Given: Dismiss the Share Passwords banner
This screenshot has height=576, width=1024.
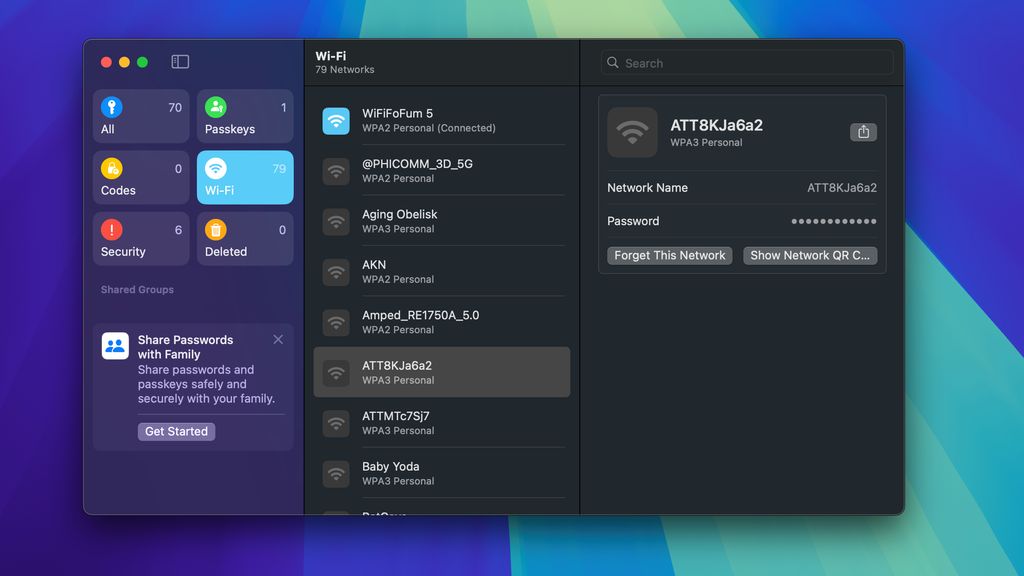Looking at the screenshot, I should [x=278, y=339].
